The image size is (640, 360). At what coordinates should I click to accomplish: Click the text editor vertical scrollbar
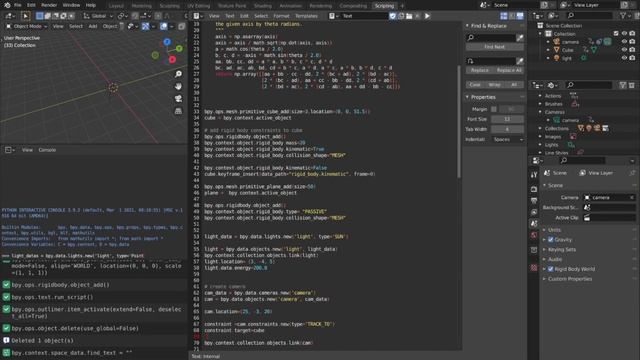(458, 121)
